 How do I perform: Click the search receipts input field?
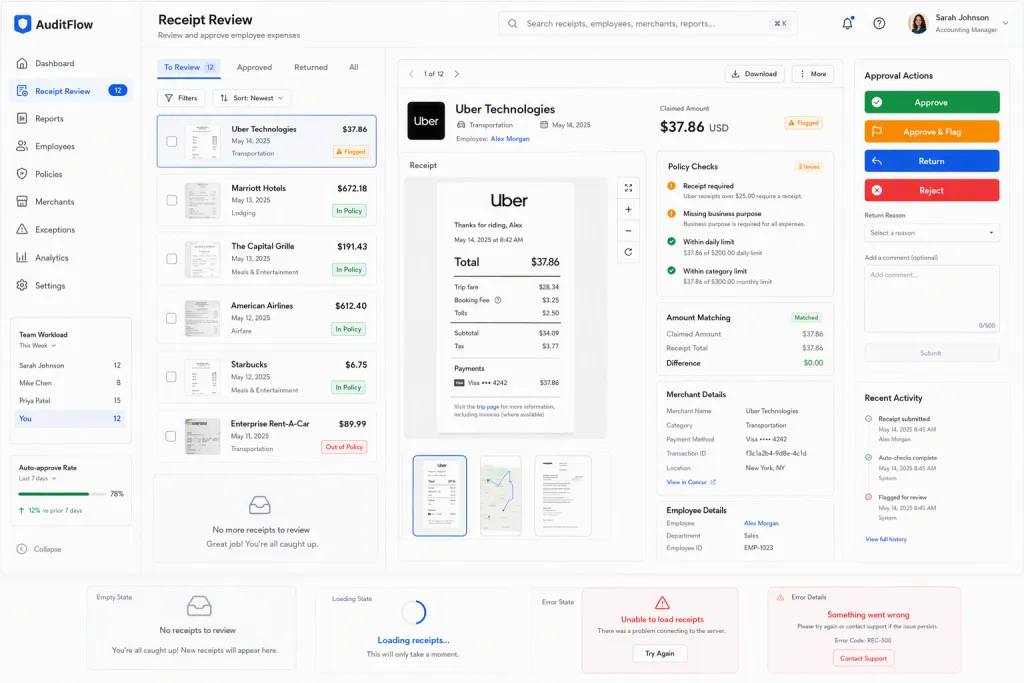tap(648, 24)
